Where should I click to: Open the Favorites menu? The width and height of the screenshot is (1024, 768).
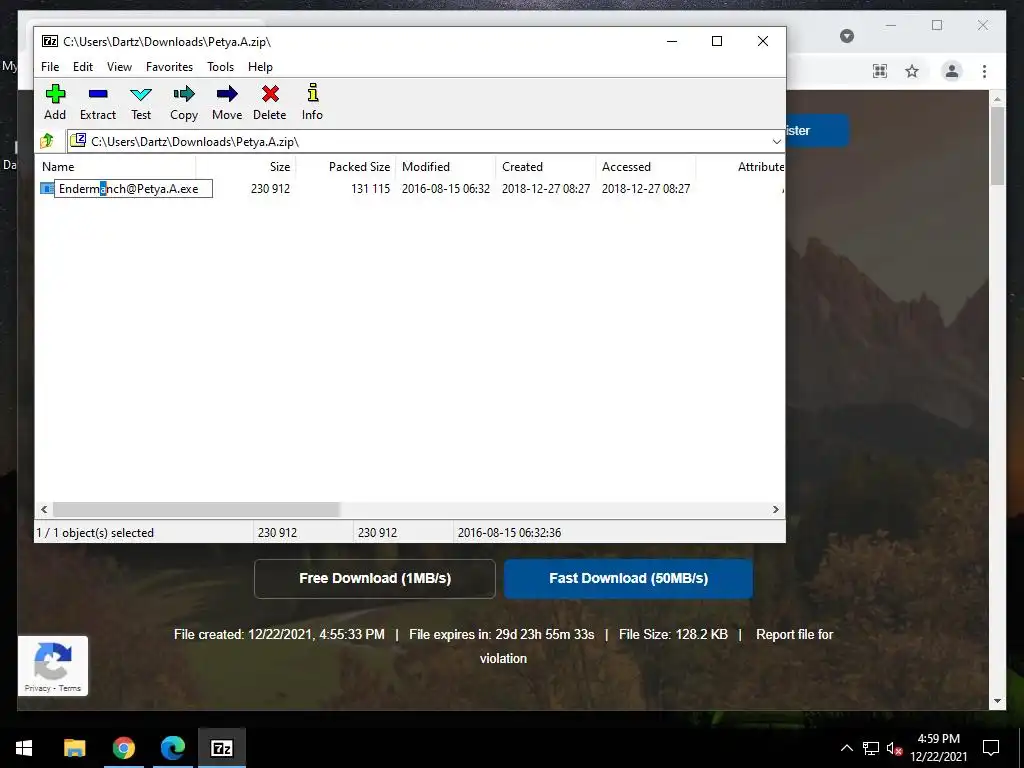click(169, 67)
